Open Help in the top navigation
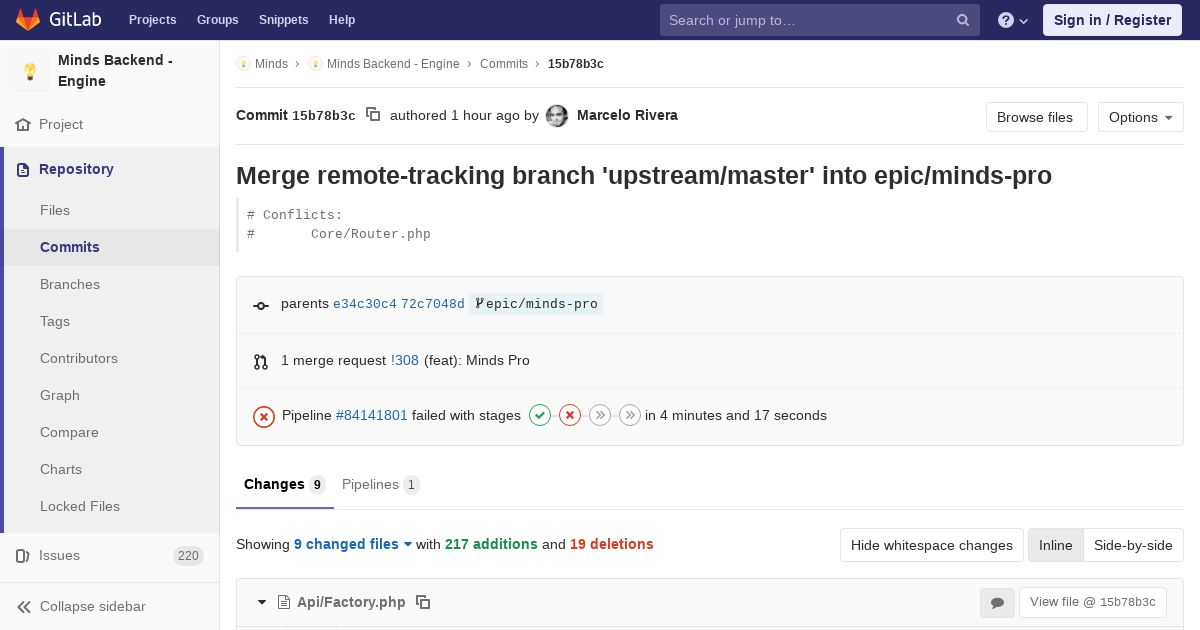1200x630 pixels. pyautogui.click(x=342, y=20)
